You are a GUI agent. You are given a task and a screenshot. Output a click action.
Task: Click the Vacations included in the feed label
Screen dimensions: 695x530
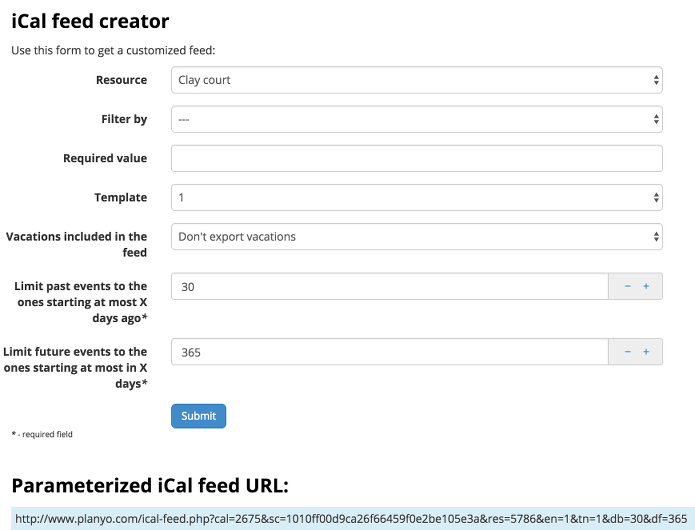pos(77,245)
